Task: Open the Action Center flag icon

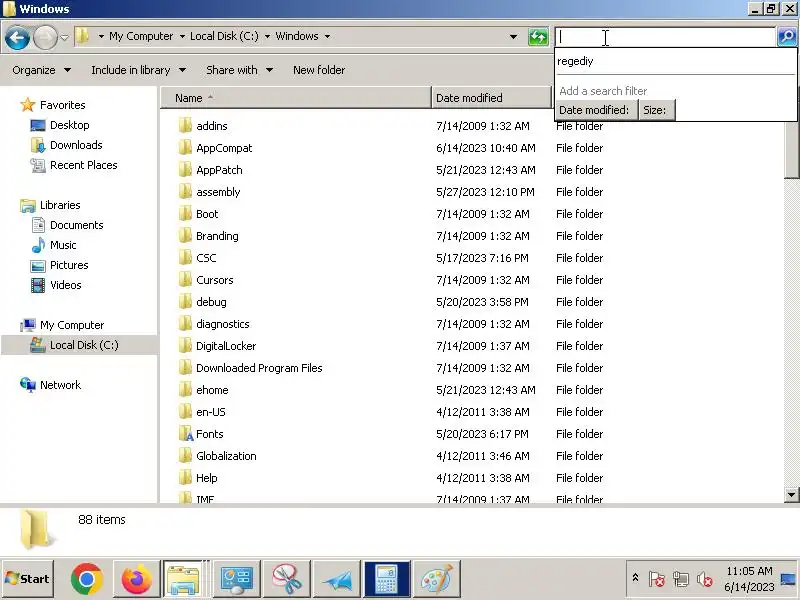Action: [x=656, y=579]
